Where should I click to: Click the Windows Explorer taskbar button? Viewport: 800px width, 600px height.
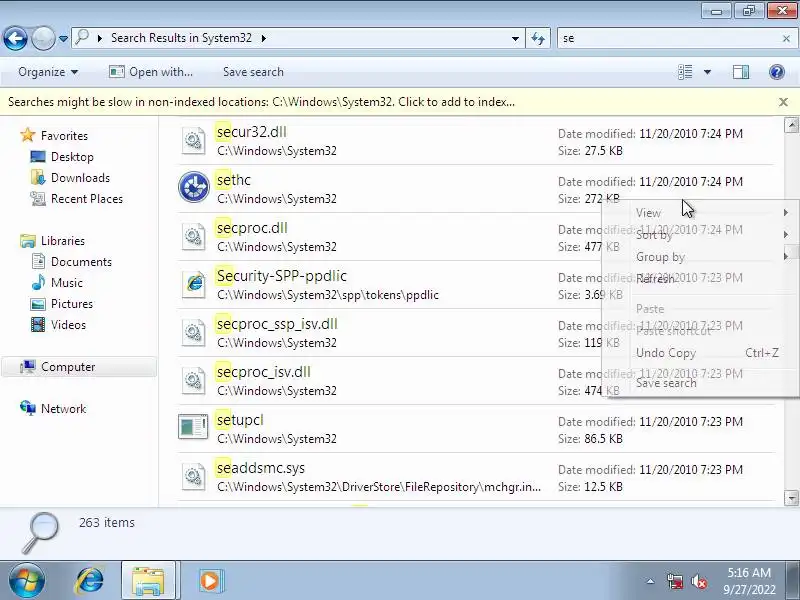[148, 581]
